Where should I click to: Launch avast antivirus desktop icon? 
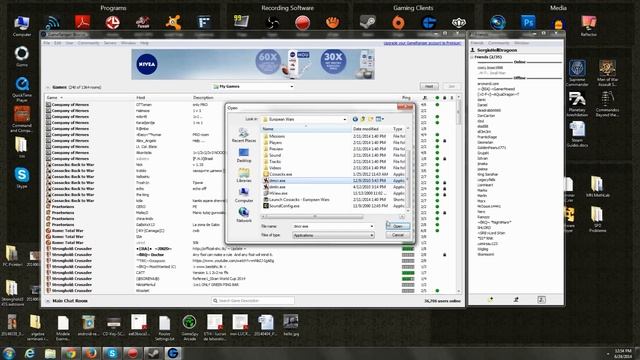click(173, 22)
